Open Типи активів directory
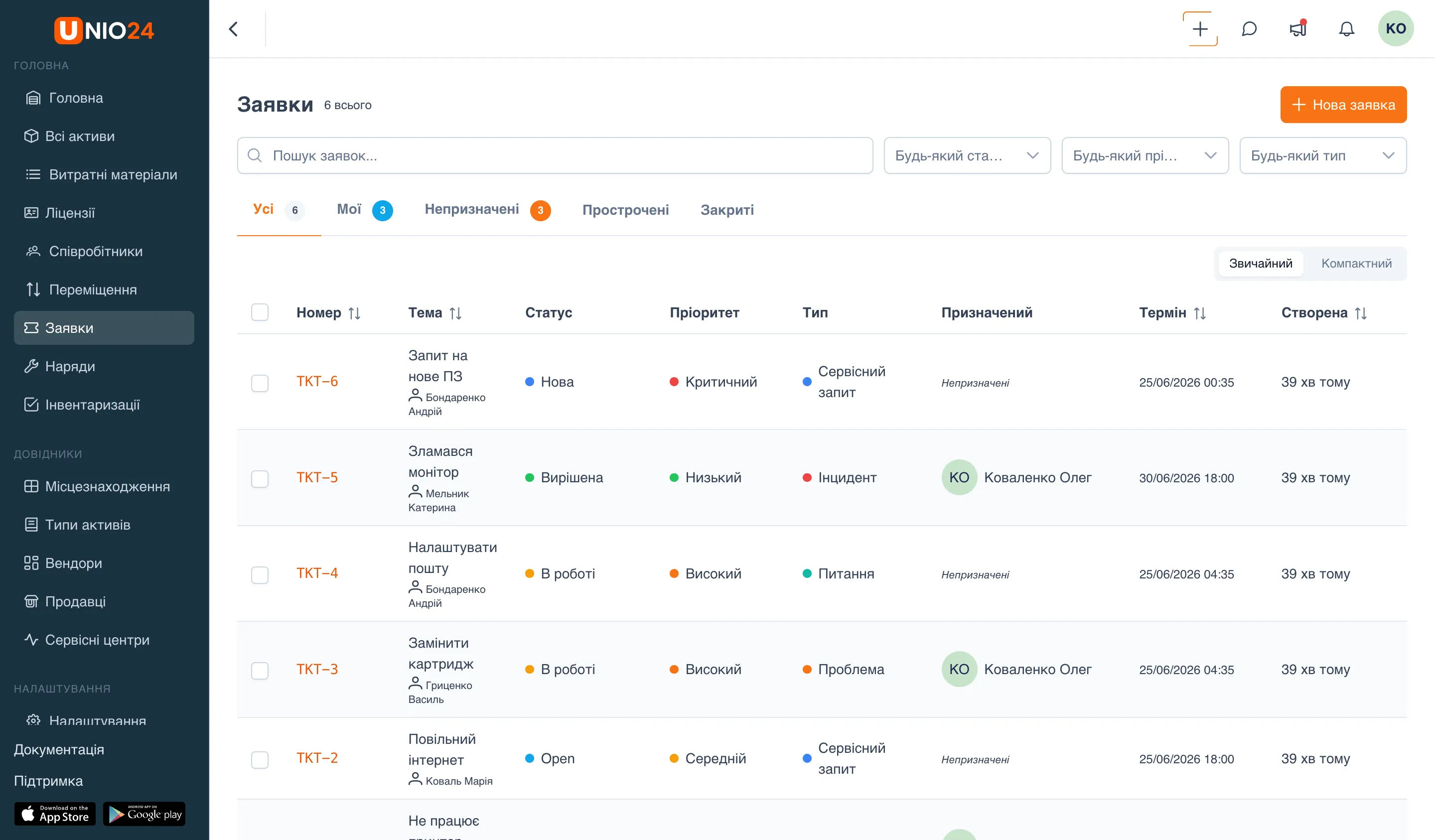 (x=104, y=525)
